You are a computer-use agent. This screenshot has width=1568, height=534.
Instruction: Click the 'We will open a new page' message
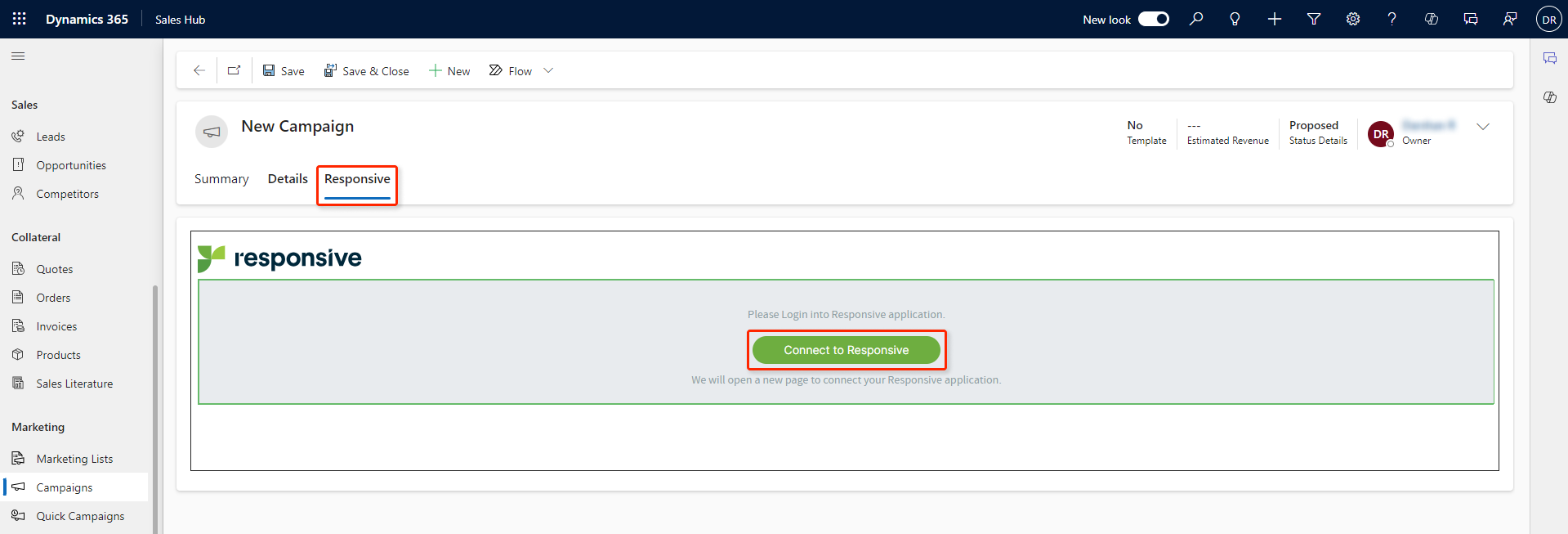click(x=846, y=379)
